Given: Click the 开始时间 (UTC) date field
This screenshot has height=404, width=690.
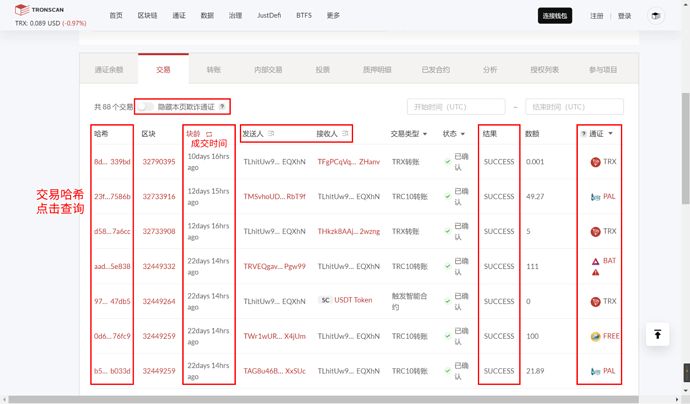Looking at the screenshot, I should [456, 107].
